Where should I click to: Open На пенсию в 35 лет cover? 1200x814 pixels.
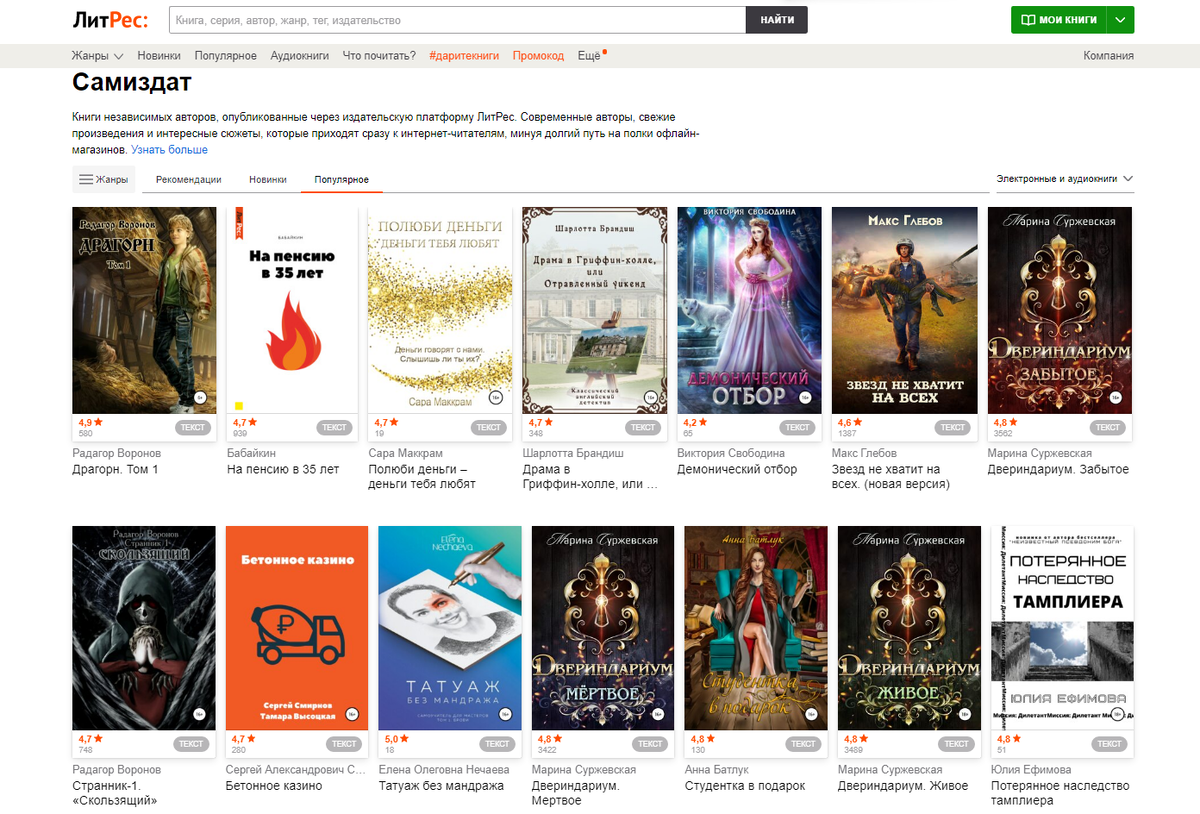(x=292, y=310)
